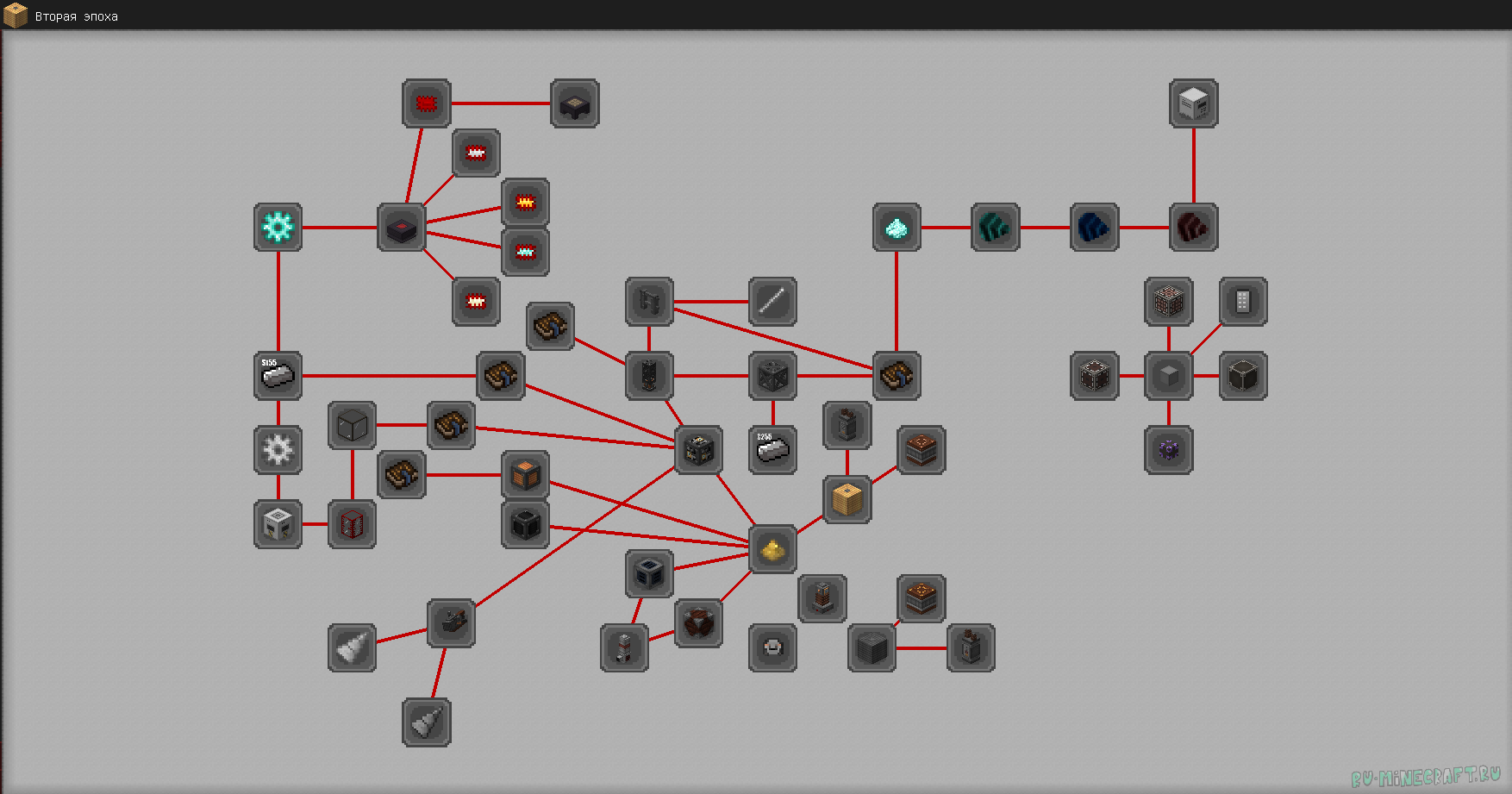This screenshot has width=1512, height=794.
Task: Select the dark gray striped block quest
Action: click(872, 648)
